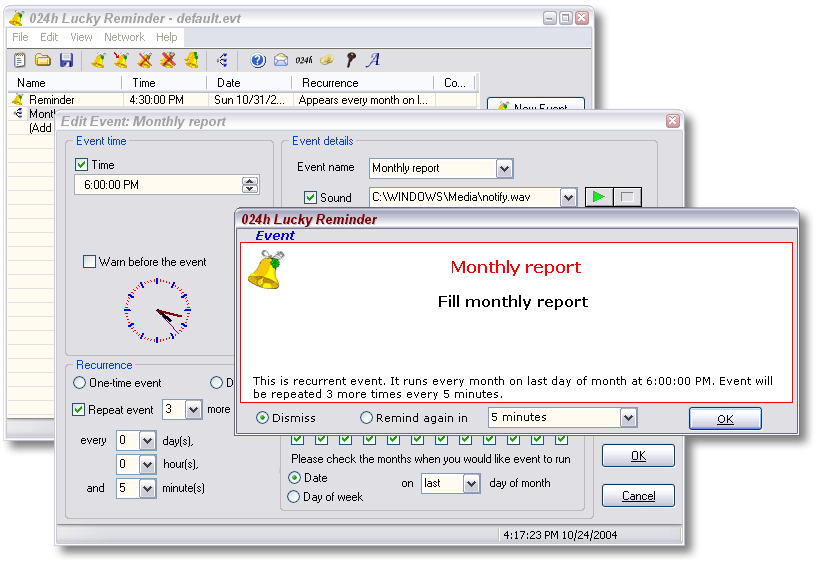Viewport: 817px width, 563px height.
Task: Open the Help menu
Action: (x=167, y=37)
